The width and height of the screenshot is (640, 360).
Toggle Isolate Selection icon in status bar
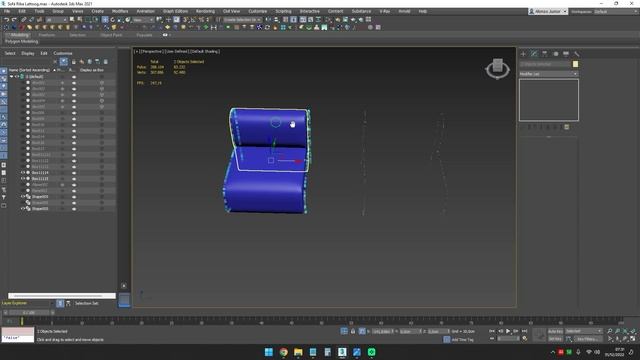point(344,331)
